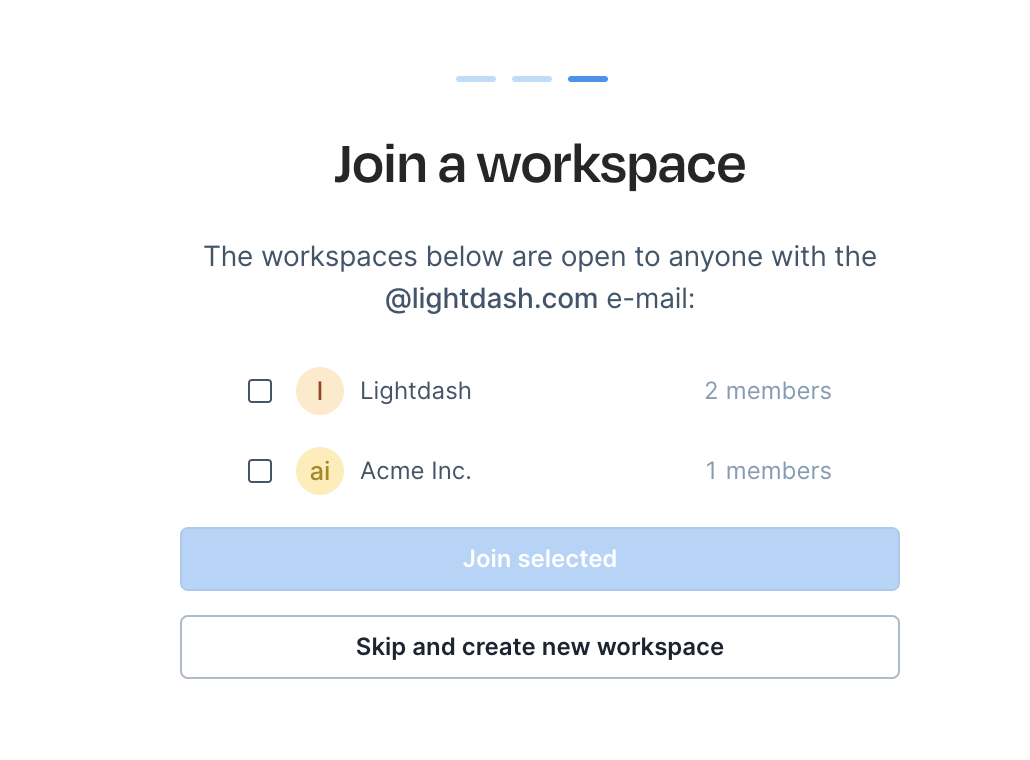
Task: Click the first progress step indicator
Action: point(475,79)
